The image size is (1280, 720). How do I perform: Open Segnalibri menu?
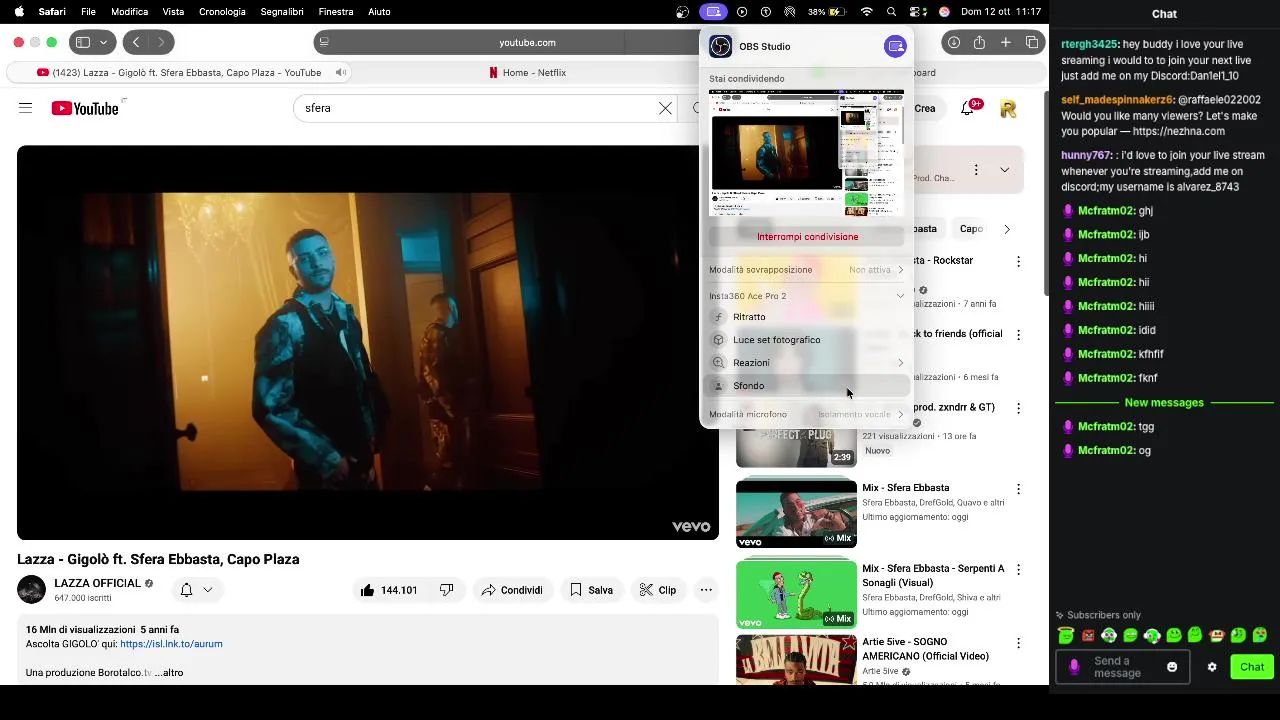[x=282, y=12]
